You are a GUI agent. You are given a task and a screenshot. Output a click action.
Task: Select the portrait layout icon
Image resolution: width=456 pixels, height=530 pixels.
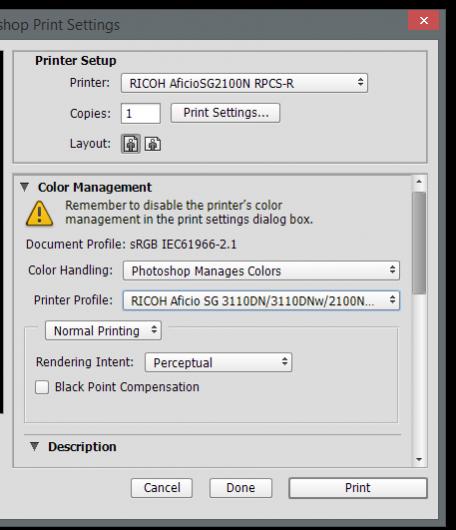(x=130, y=144)
